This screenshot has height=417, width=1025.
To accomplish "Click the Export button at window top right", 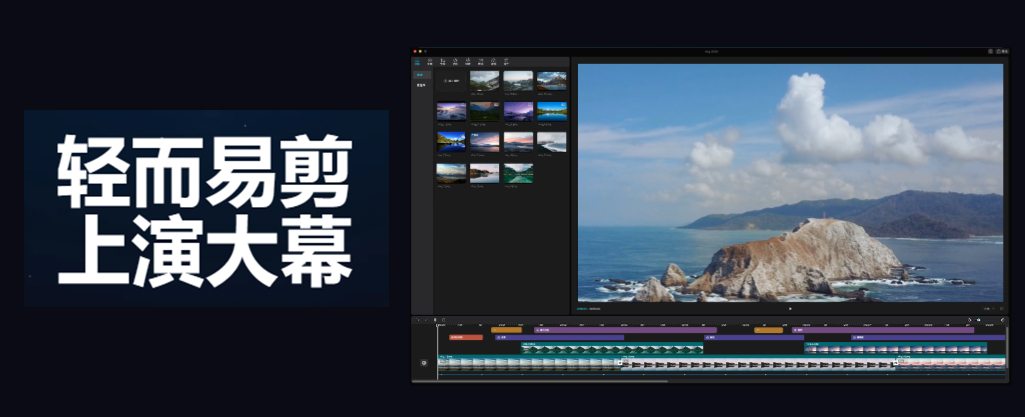I will 1001,51.
